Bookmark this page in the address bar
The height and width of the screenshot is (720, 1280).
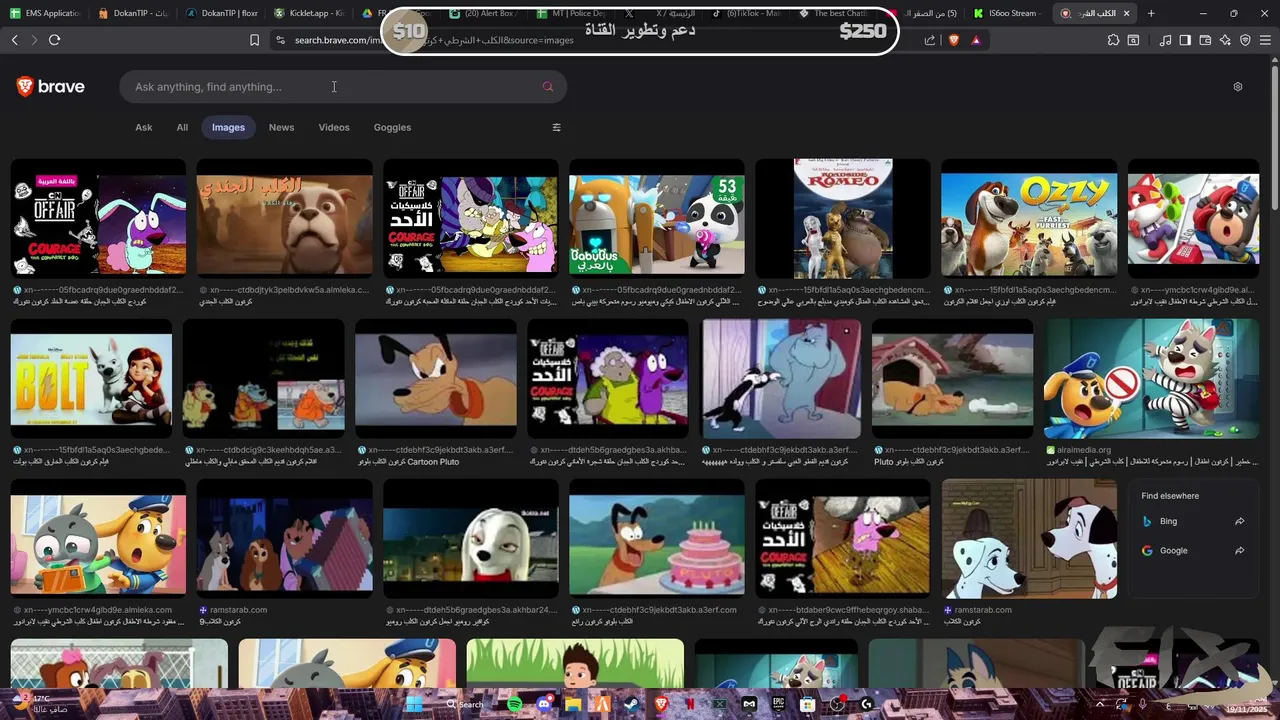[254, 40]
